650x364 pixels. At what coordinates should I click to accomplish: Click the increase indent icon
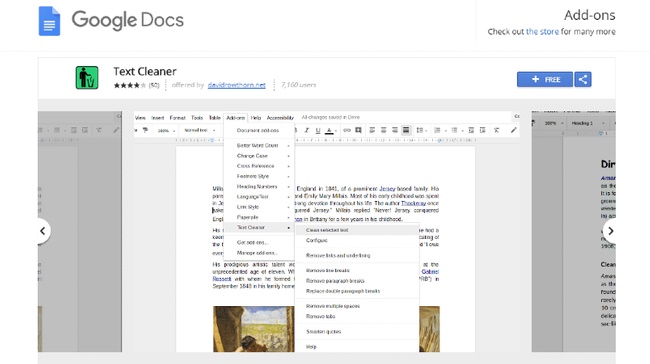pos(482,130)
